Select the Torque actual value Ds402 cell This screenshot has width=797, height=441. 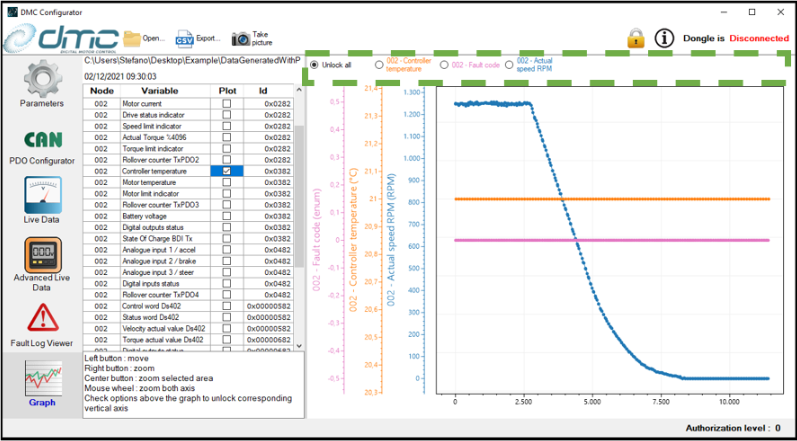tap(165, 339)
